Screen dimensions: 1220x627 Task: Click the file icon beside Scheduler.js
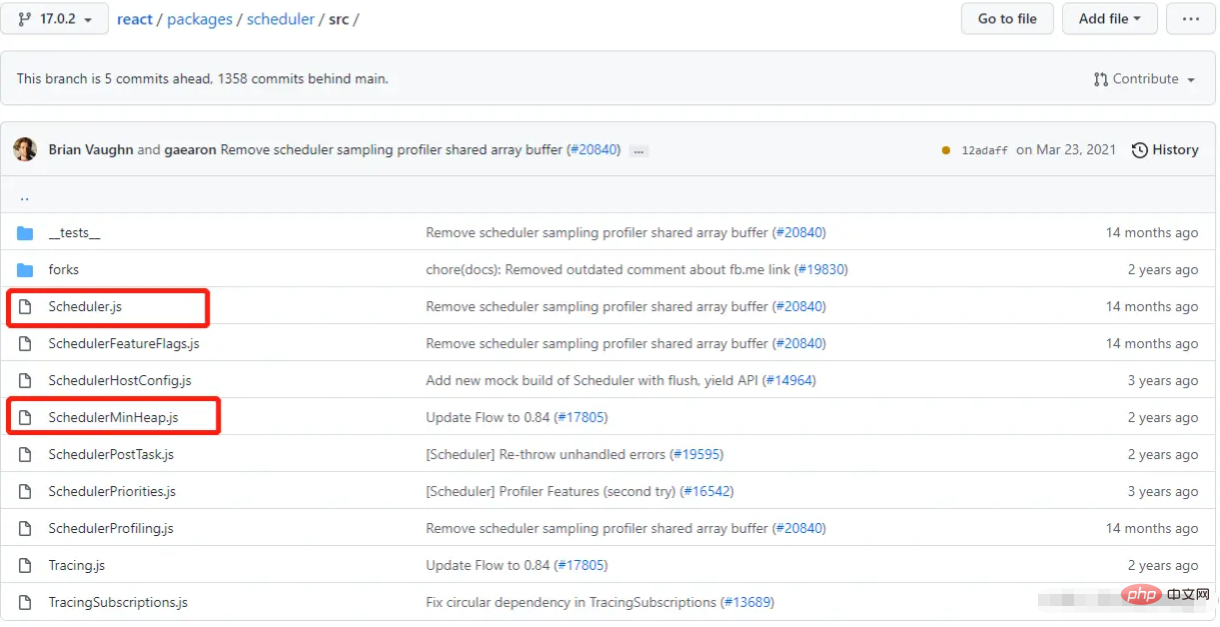[25, 307]
